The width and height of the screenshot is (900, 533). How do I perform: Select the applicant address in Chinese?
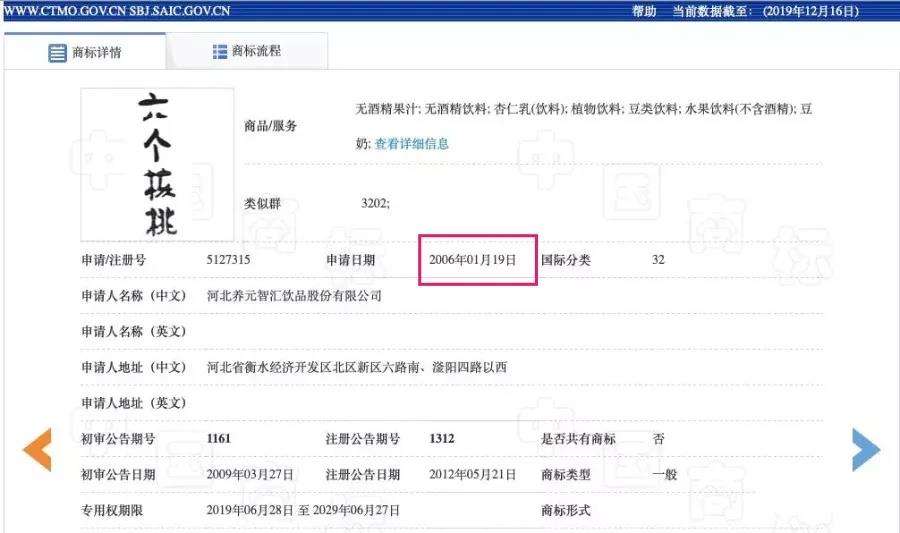tap(356, 367)
